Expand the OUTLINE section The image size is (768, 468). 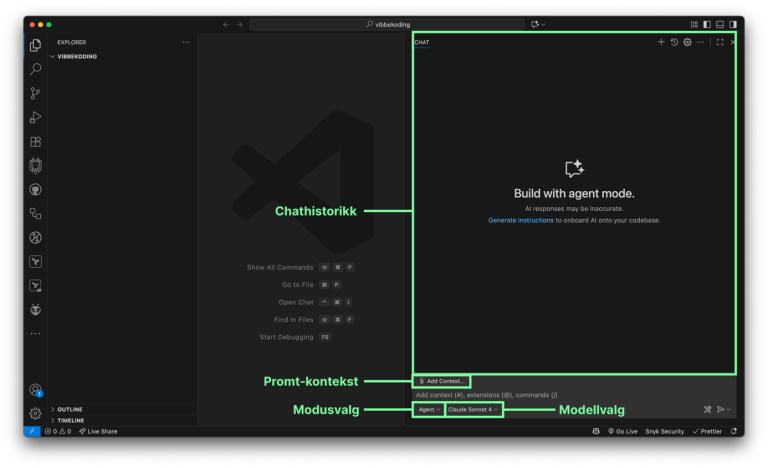coord(70,409)
